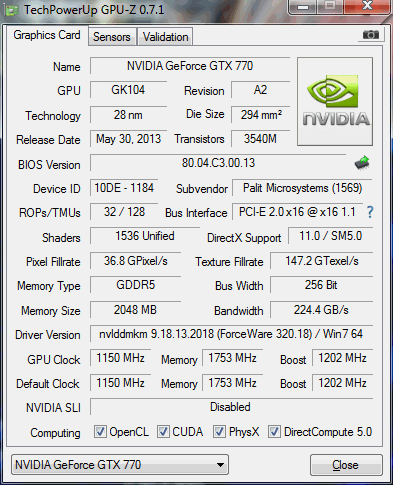Click the BIOS save chip icon
The image size is (393, 485).
point(362,163)
